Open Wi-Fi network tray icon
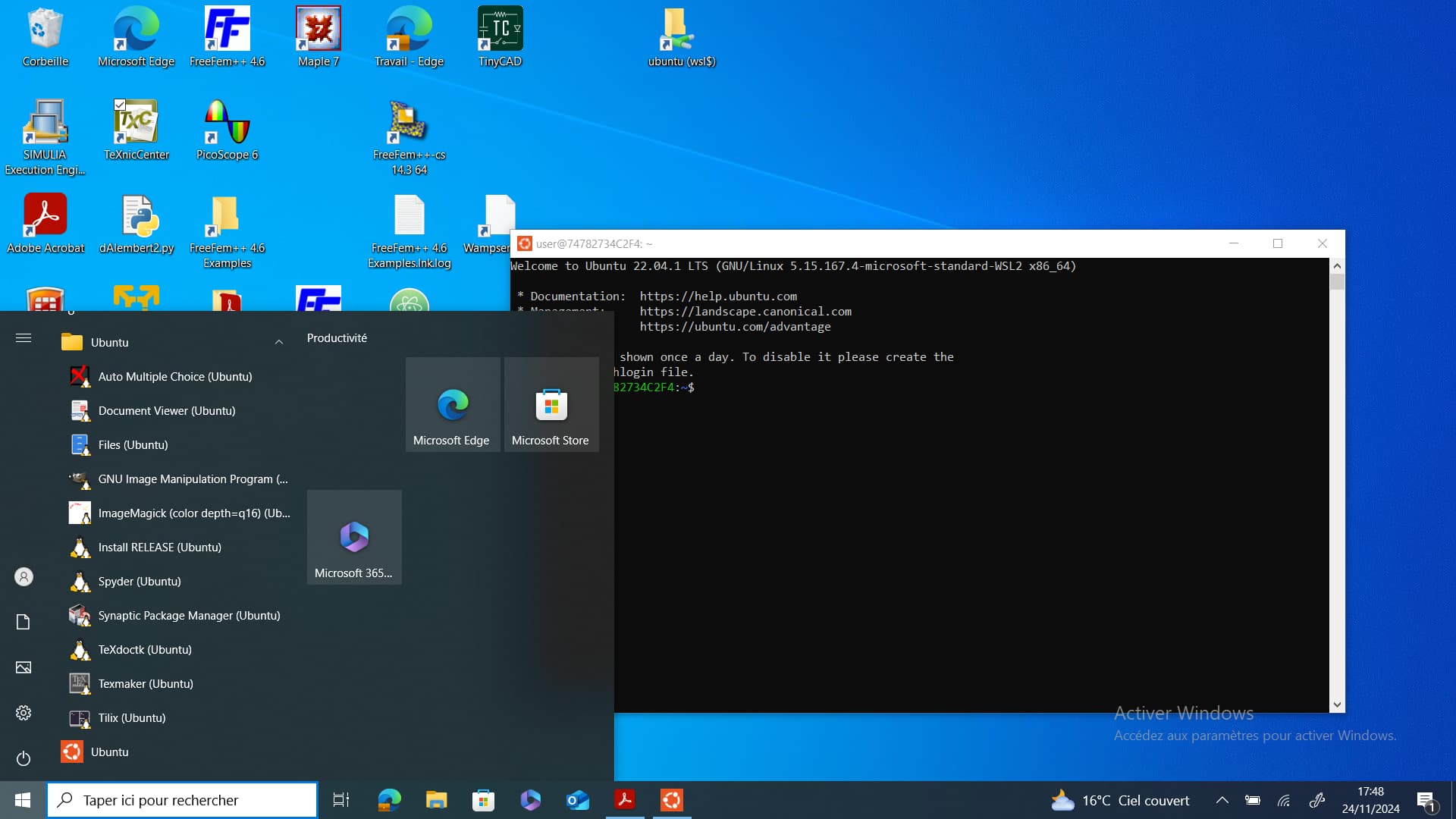This screenshot has width=1456, height=819. coord(1284,800)
